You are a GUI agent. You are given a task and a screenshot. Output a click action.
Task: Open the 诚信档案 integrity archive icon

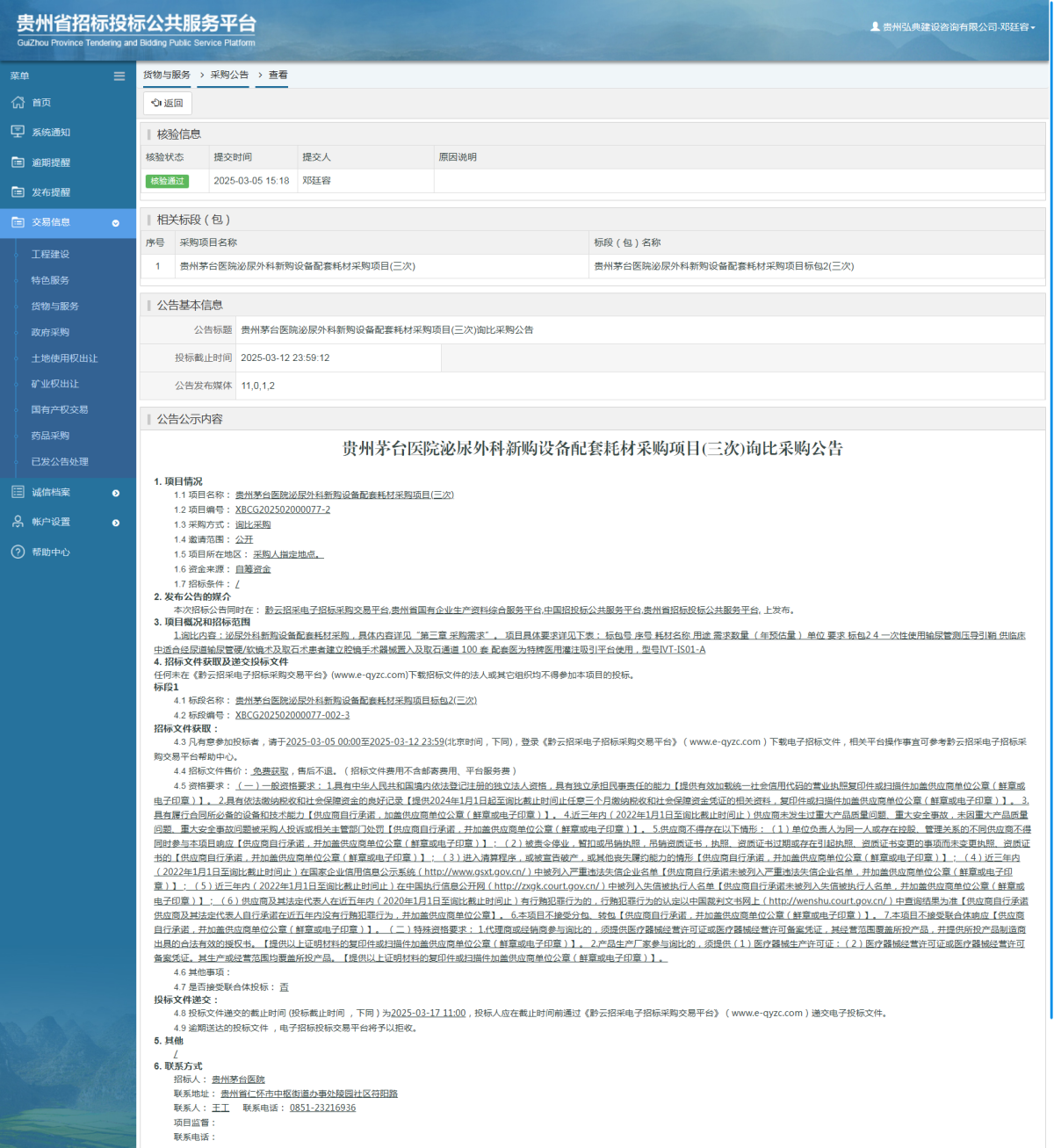click(18, 491)
